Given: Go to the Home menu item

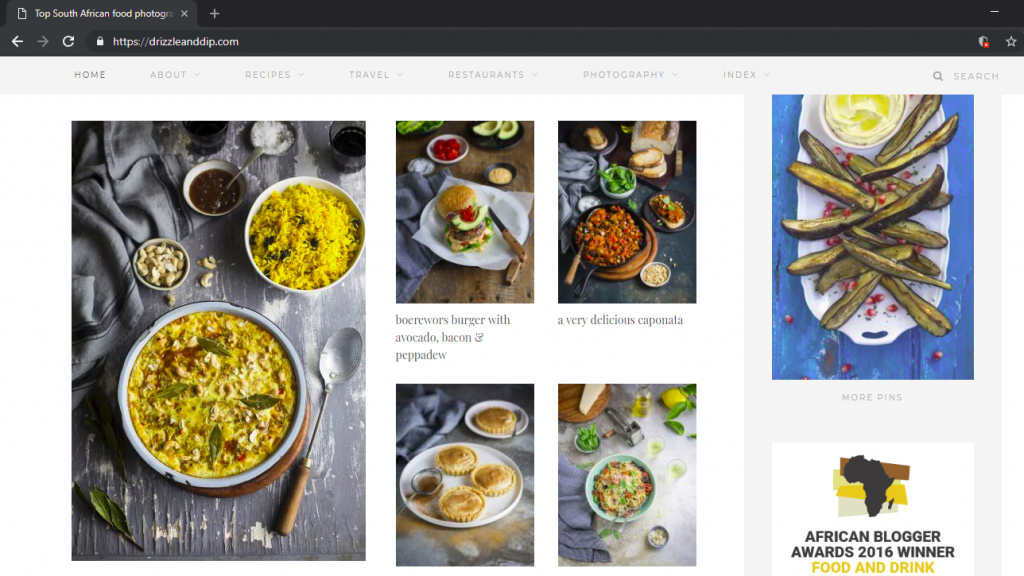Looking at the screenshot, I should 90,74.
